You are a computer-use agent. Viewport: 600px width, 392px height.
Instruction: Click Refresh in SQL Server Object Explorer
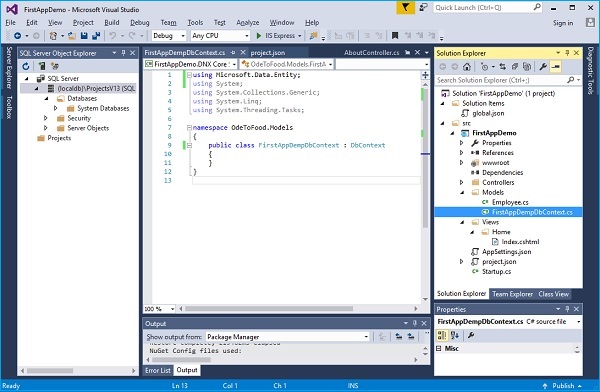tap(26, 66)
